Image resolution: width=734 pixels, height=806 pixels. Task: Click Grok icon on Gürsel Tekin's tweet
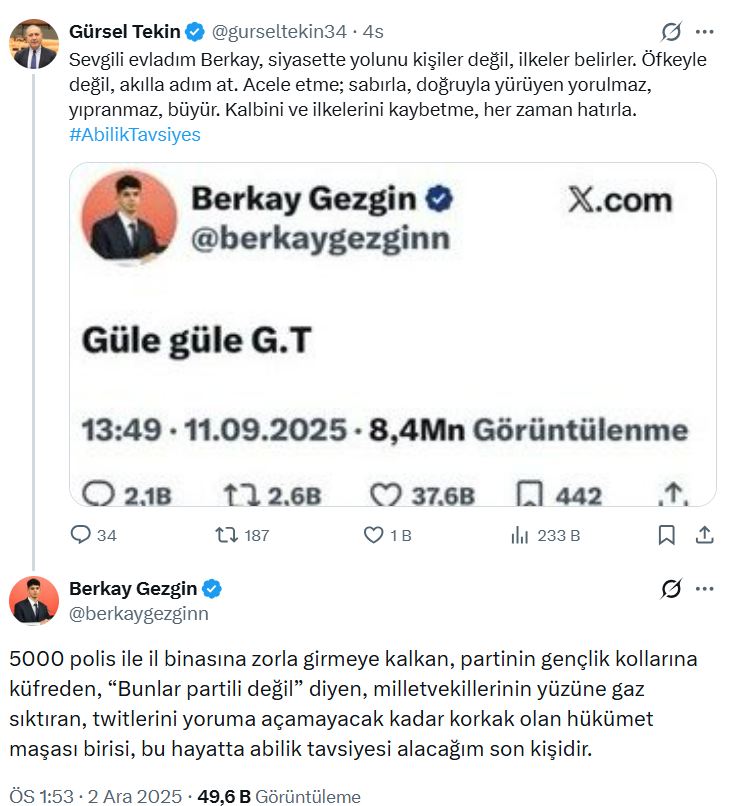tap(671, 32)
